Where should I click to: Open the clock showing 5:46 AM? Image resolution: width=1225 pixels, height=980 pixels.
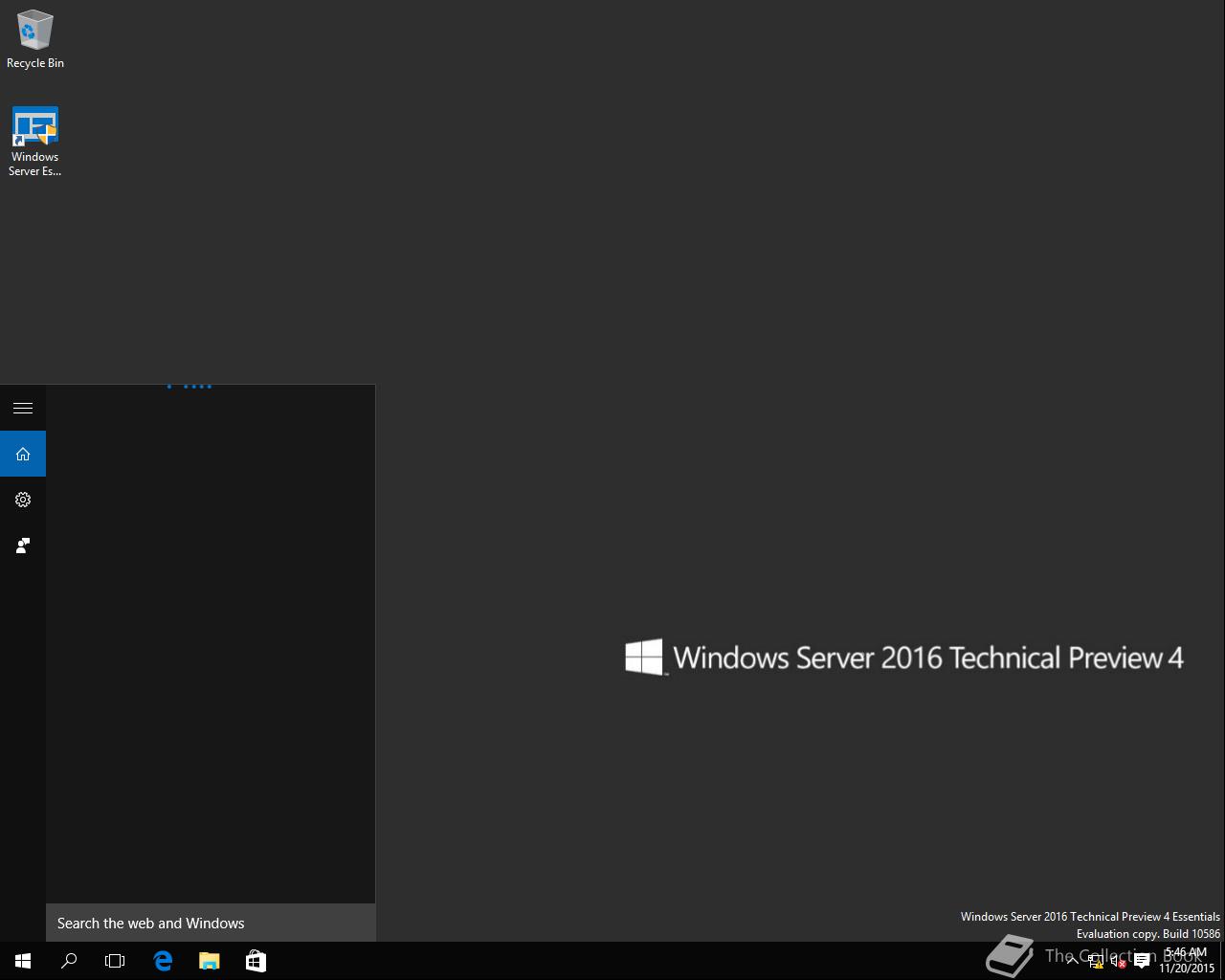1186,961
